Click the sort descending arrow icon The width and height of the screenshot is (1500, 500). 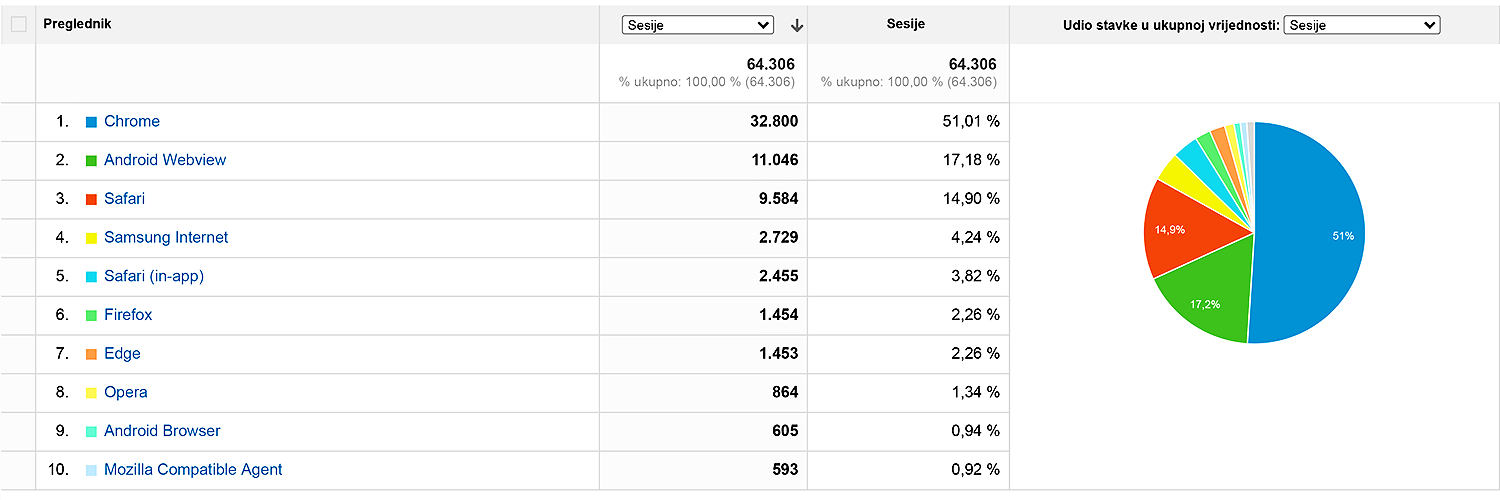tap(796, 26)
